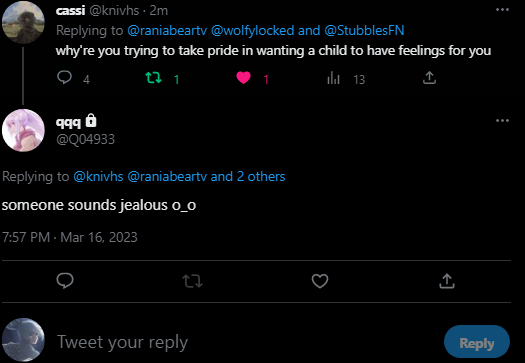Open @raniabeartv mention in cassi's reply
Screen dimensions: 525x363
coord(167,30)
